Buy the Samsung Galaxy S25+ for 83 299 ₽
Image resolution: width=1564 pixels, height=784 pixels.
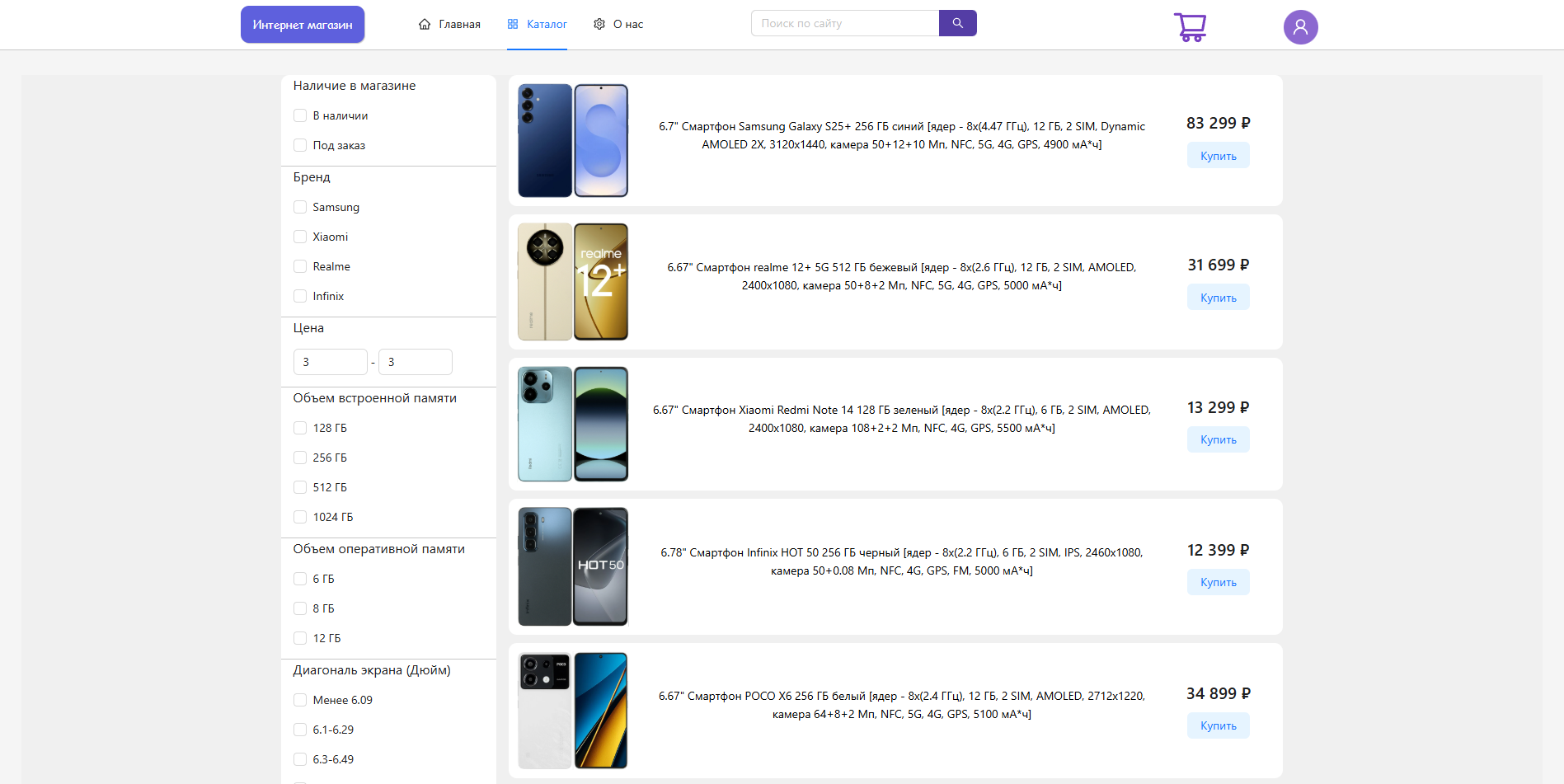1218,156
